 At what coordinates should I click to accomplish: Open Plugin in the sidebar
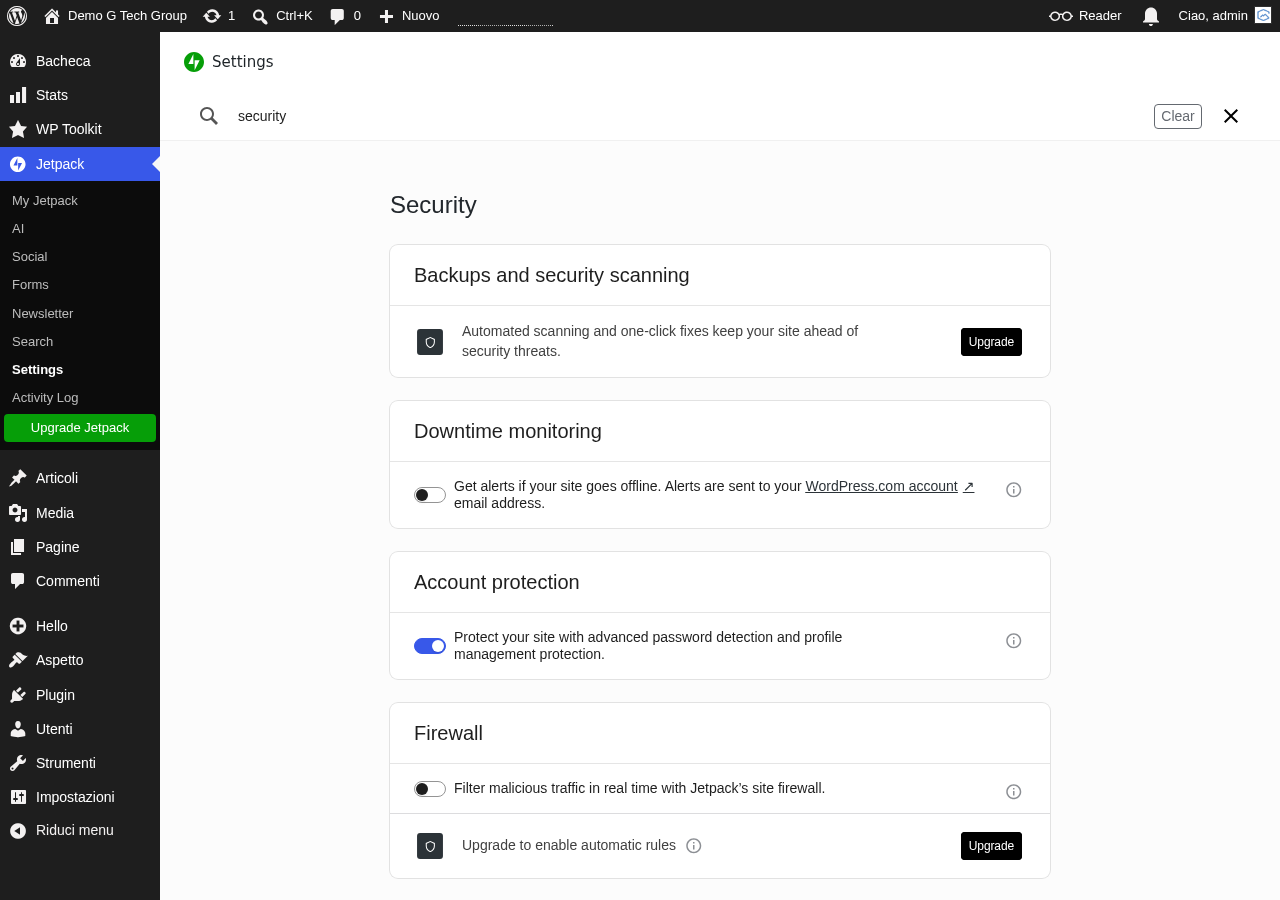(x=80, y=695)
